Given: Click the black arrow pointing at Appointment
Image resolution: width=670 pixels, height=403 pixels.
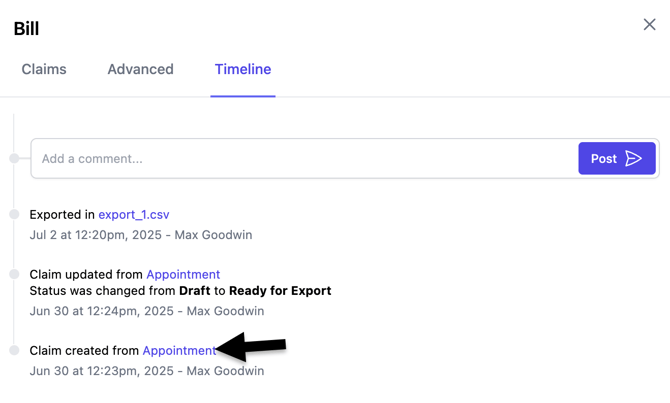Looking at the screenshot, I should (x=252, y=348).
